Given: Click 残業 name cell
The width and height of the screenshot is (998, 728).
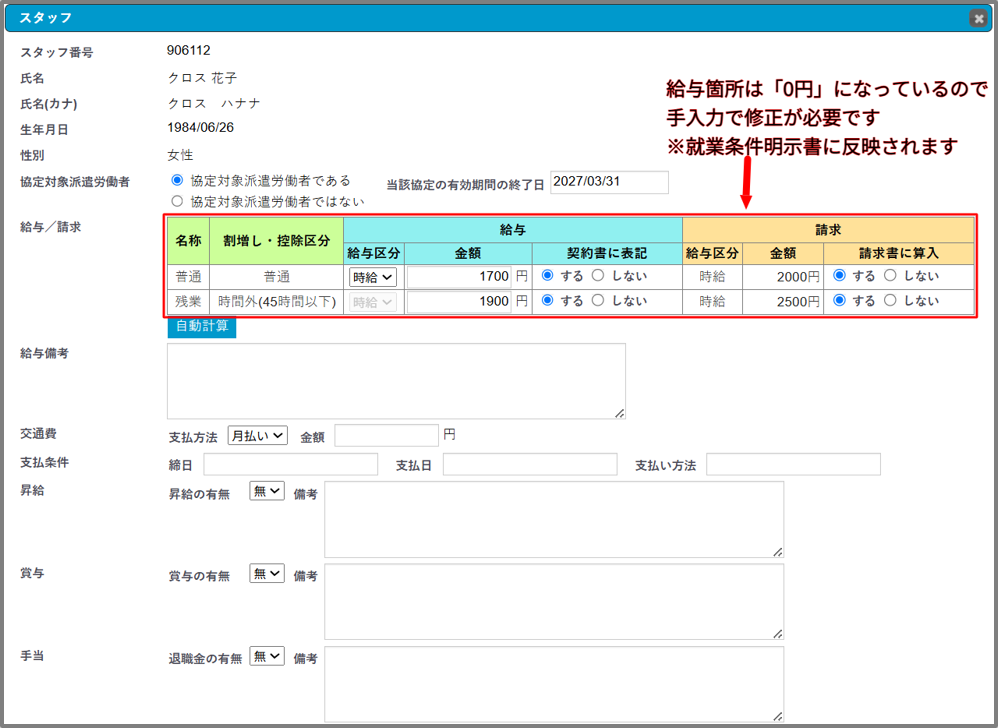Looking at the screenshot, I should pos(188,302).
